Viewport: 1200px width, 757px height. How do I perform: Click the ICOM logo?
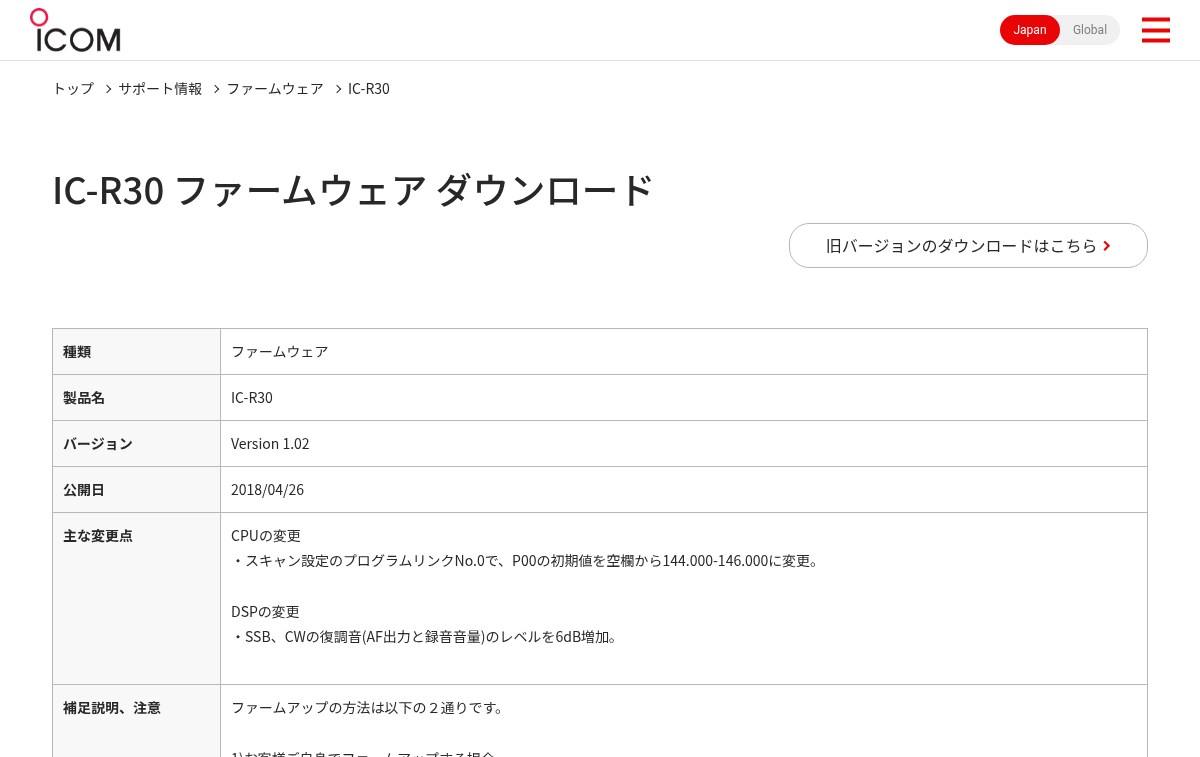coord(75,30)
